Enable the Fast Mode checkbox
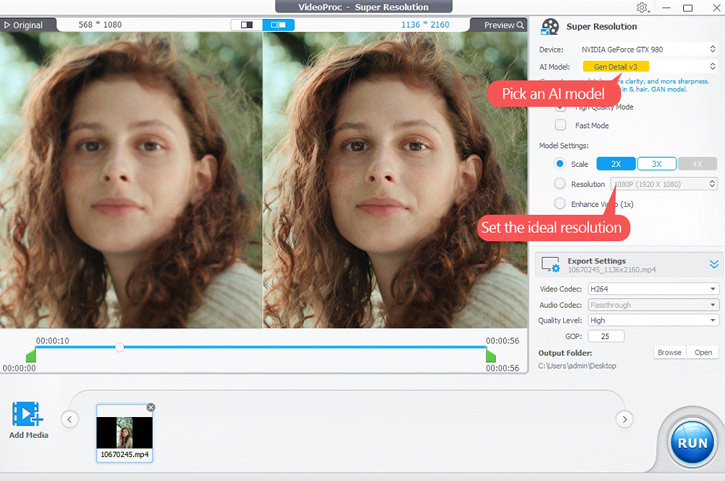The image size is (725, 481). (x=560, y=125)
